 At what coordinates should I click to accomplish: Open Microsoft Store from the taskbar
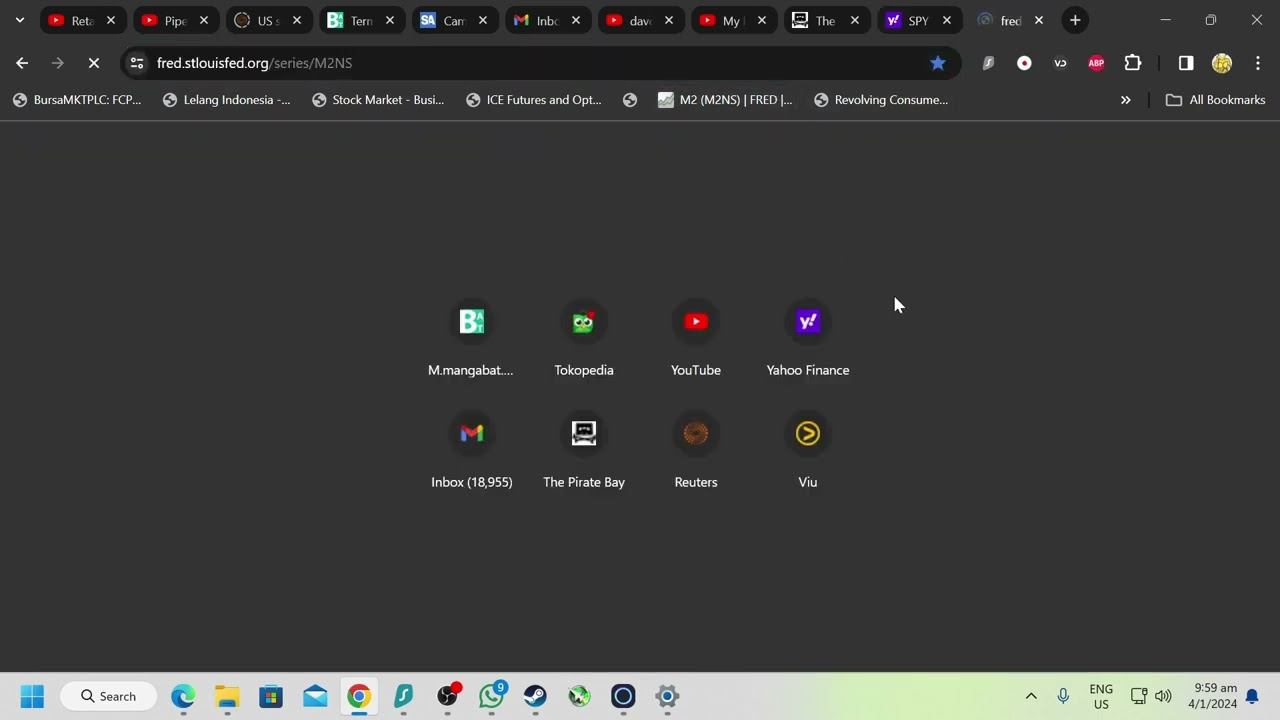pos(271,696)
